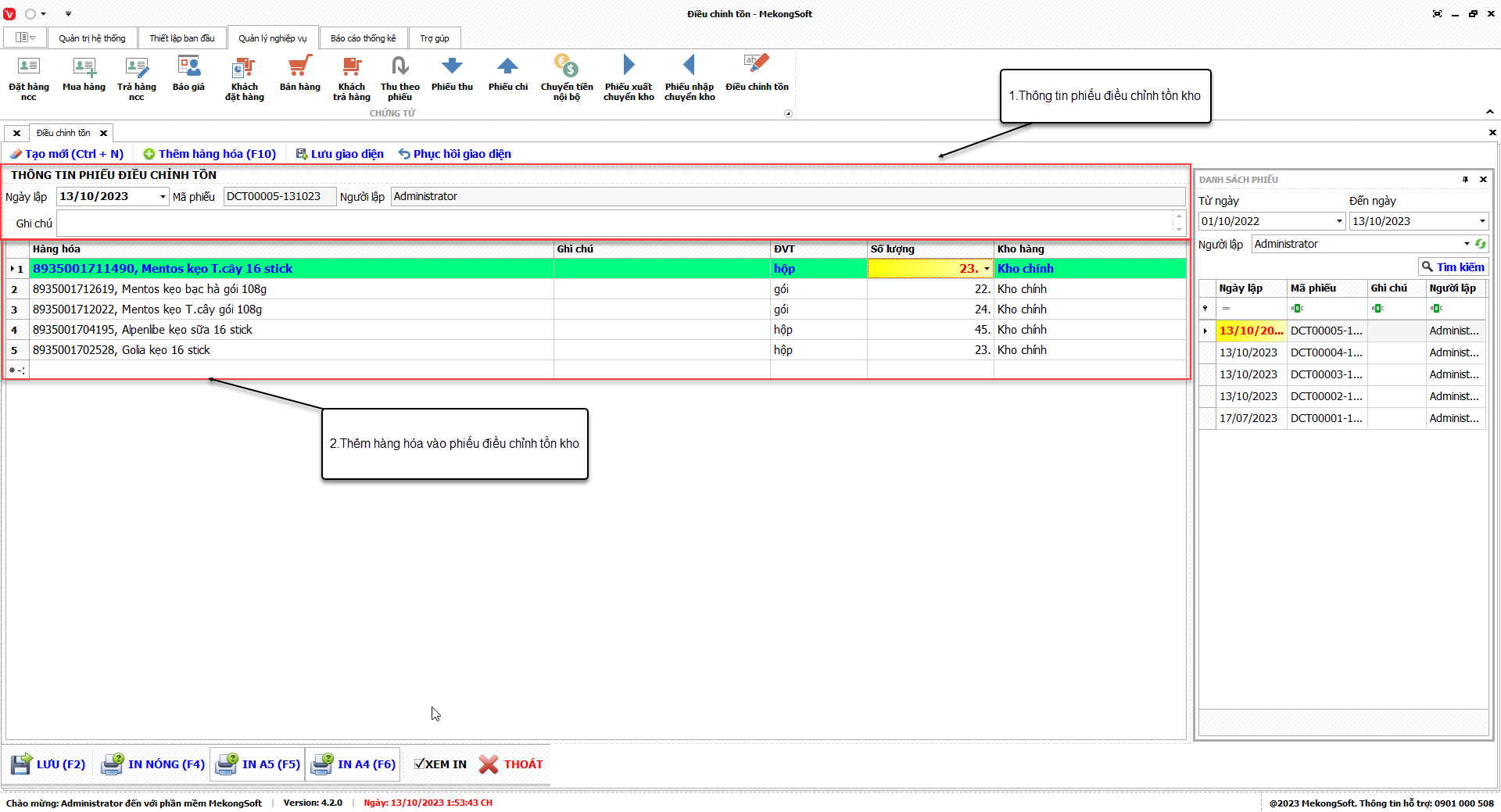The width and height of the screenshot is (1501, 812).
Task: Expand the Đến ngày date dropdown
Action: (1481, 222)
